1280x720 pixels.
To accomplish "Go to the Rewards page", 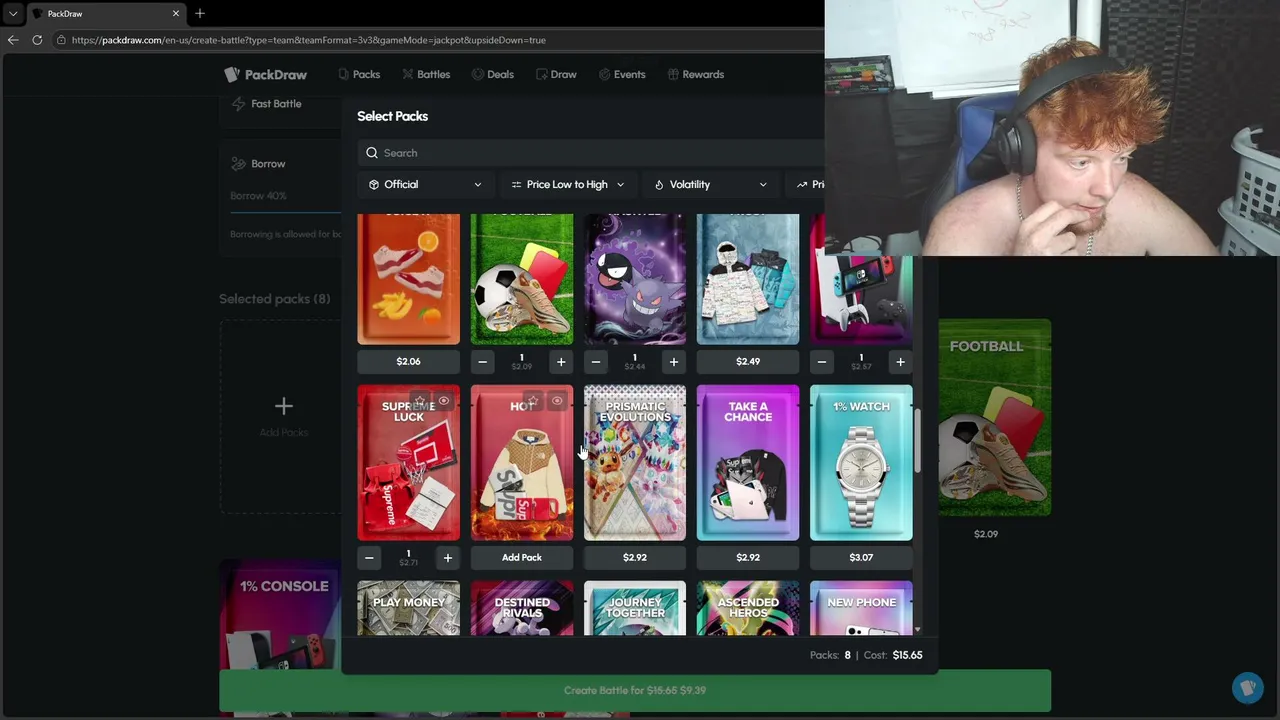I will click(696, 74).
